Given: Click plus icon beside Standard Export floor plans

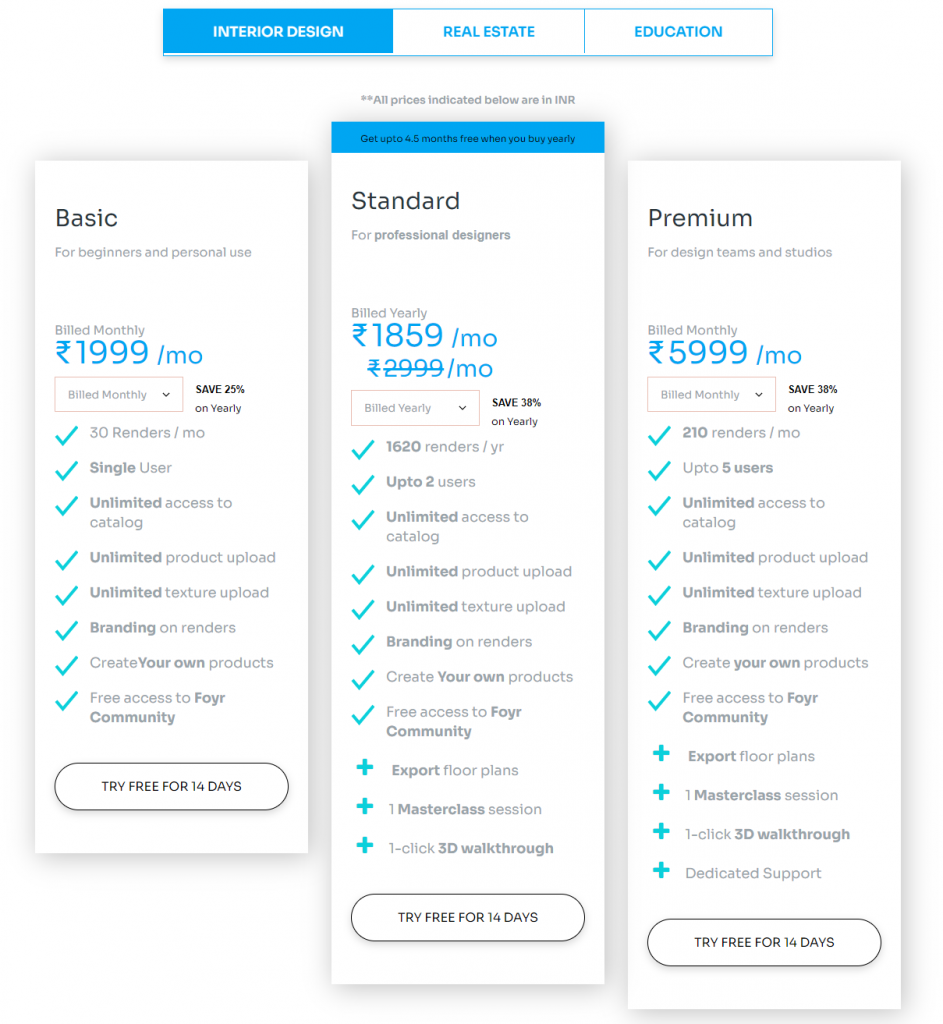Looking at the screenshot, I should coord(365,768).
